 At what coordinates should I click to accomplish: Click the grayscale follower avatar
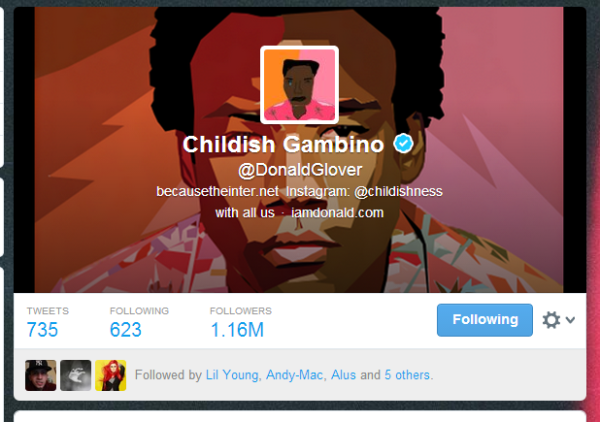pos(76,375)
